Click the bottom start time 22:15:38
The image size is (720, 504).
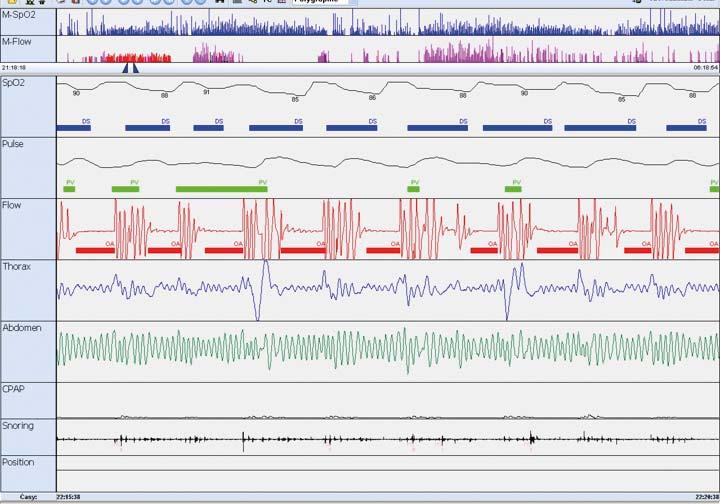(68, 497)
